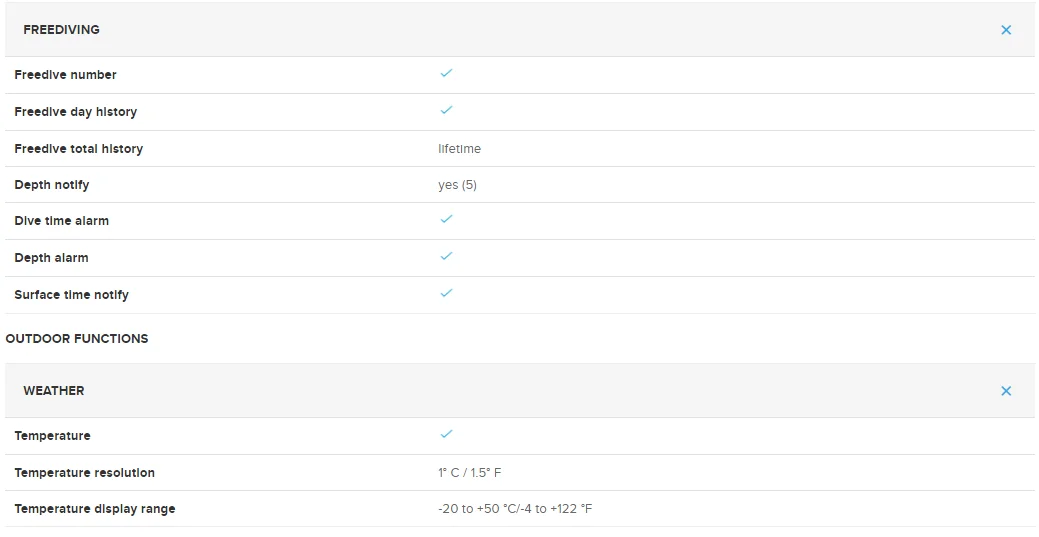The width and height of the screenshot is (1039, 537).
Task: Click the Temperature checkmark icon
Action: (x=446, y=434)
